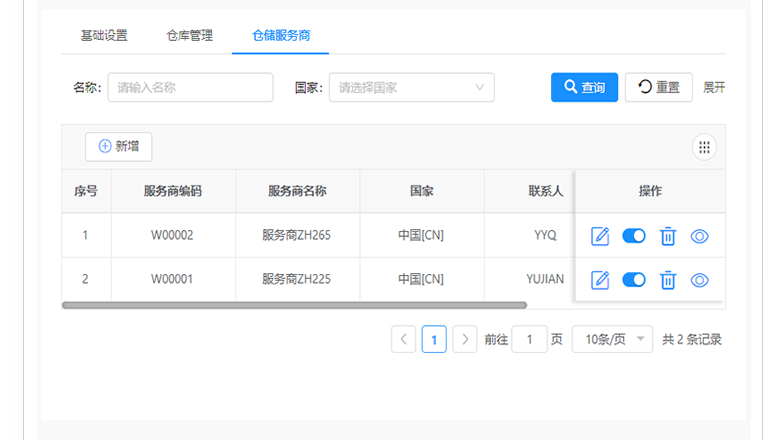The width and height of the screenshot is (770, 440).
Task: Switch to the 仓库管理 tab
Action: pyautogui.click(x=190, y=35)
